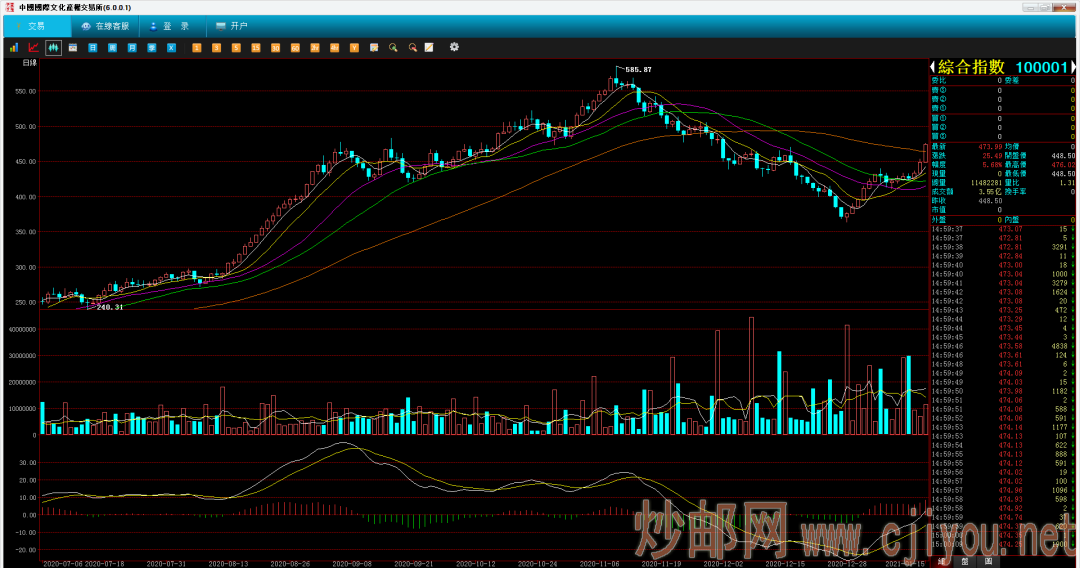Click the 500.00 price axis label
The image size is (1080, 568).
[x=26, y=127]
